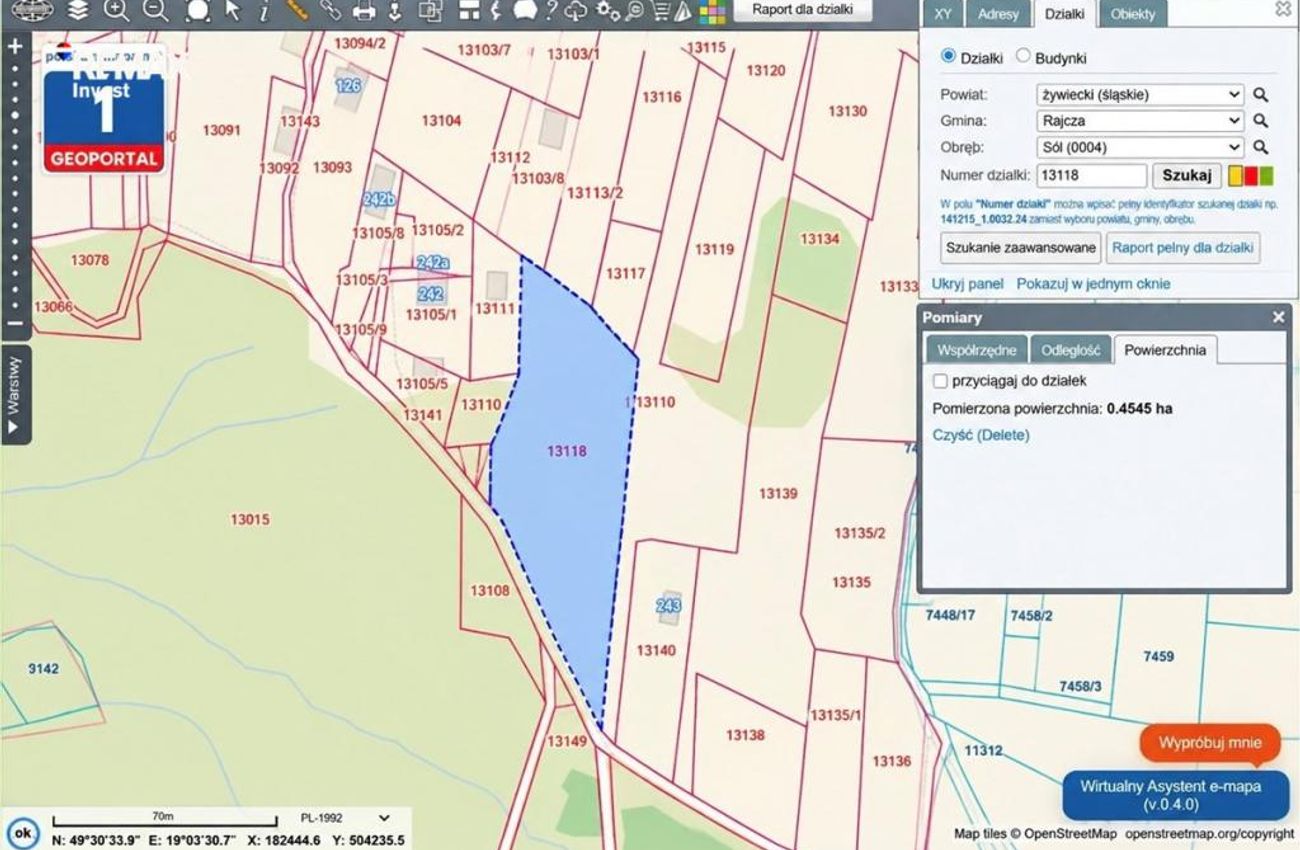
Task: Click the printer icon in toolbar
Action: click(x=365, y=11)
